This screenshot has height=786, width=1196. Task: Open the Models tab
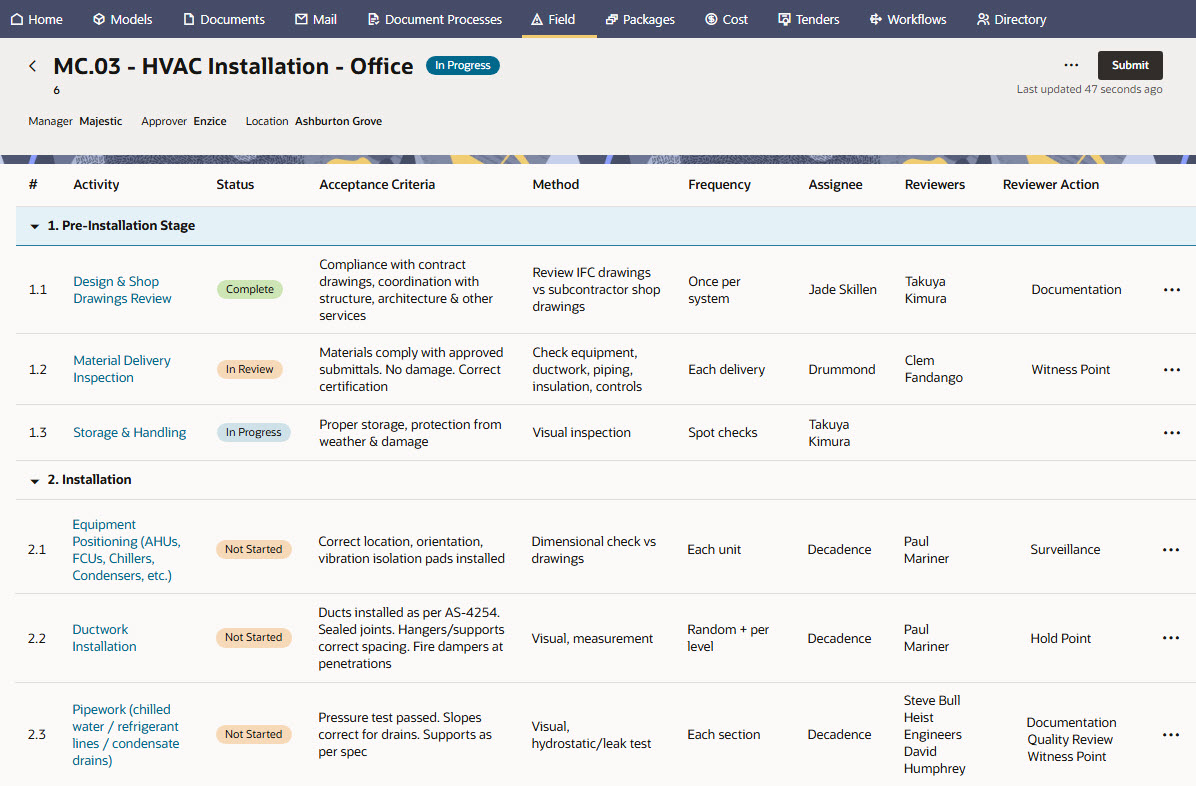(x=122, y=19)
